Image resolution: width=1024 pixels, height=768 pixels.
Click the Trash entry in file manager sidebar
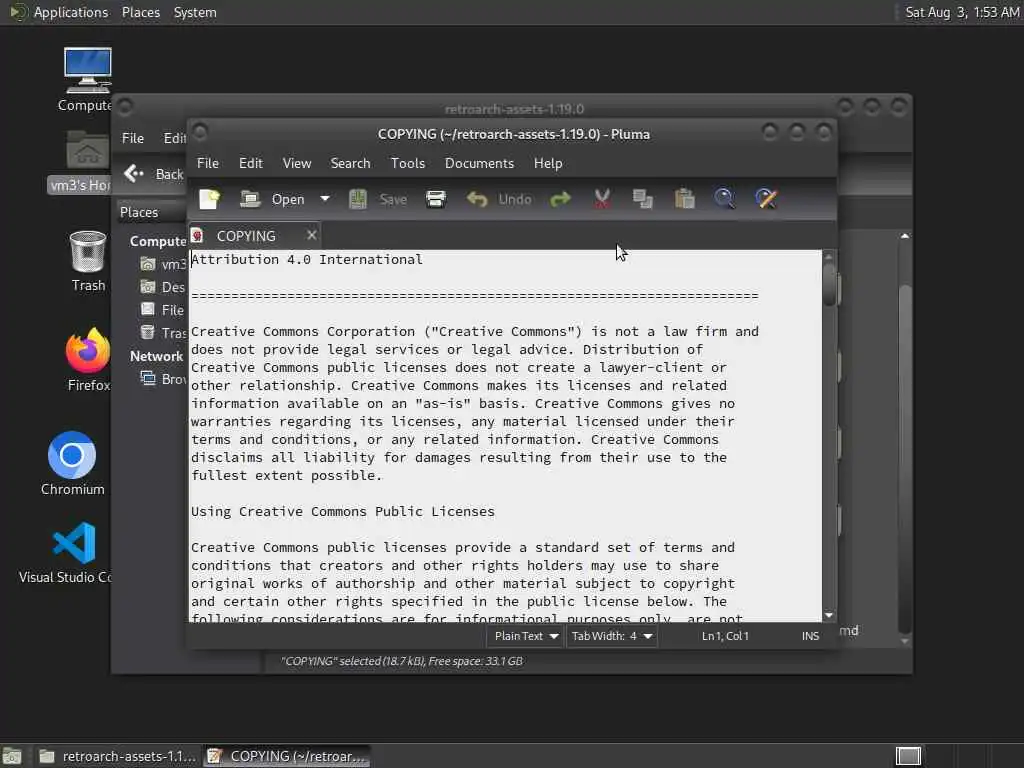point(163,333)
